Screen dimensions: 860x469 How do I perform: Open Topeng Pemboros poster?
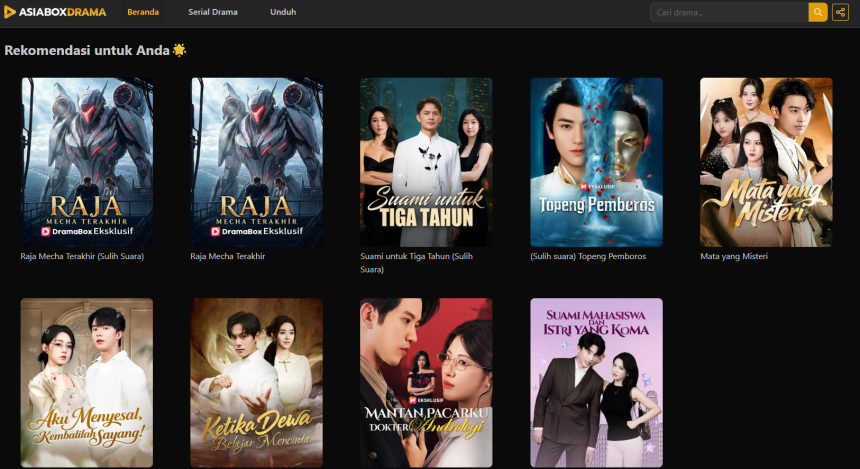(596, 162)
